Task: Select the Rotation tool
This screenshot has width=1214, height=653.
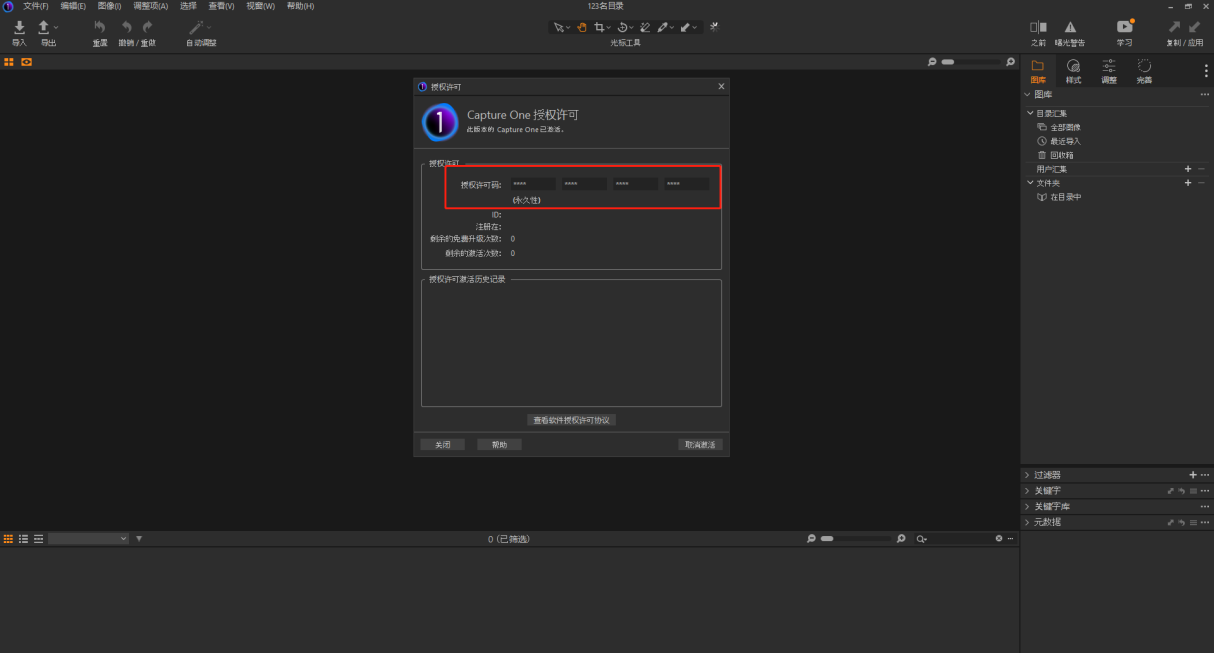Action: point(623,27)
